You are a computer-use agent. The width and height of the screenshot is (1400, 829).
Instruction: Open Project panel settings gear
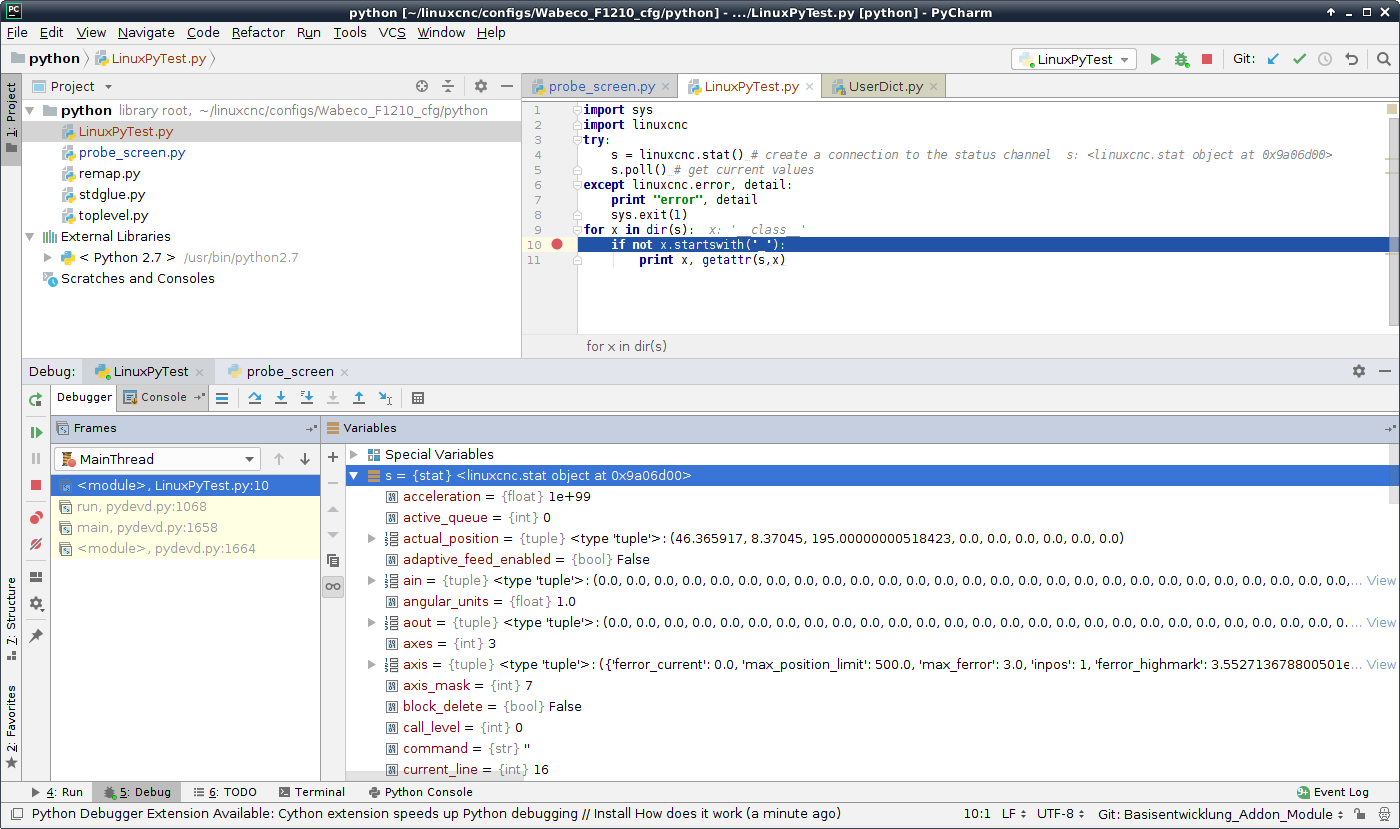[x=481, y=87]
